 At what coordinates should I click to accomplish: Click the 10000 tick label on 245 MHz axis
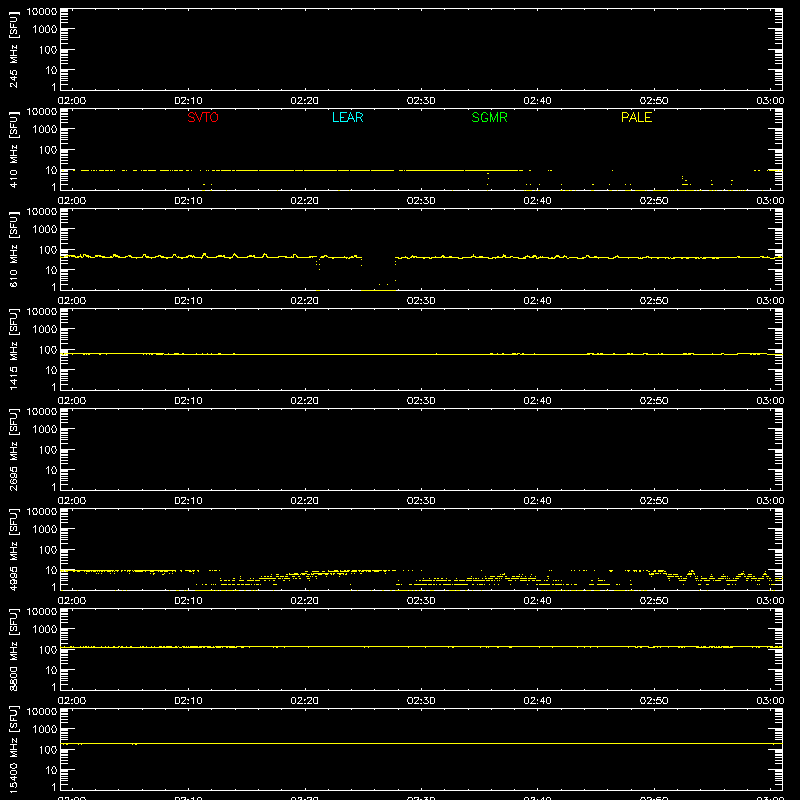click(x=42, y=12)
